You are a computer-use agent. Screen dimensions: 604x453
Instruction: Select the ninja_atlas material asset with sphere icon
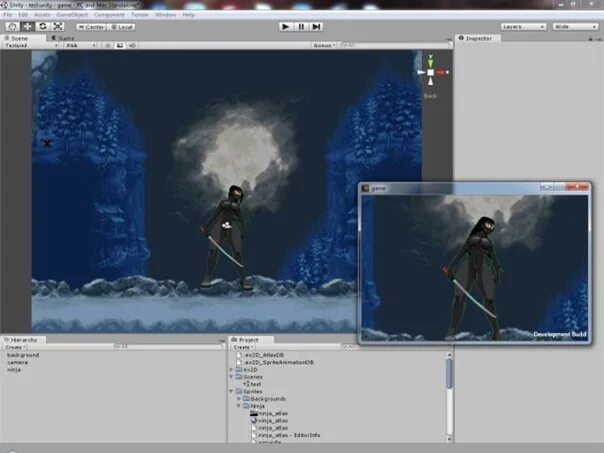click(269, 421)
